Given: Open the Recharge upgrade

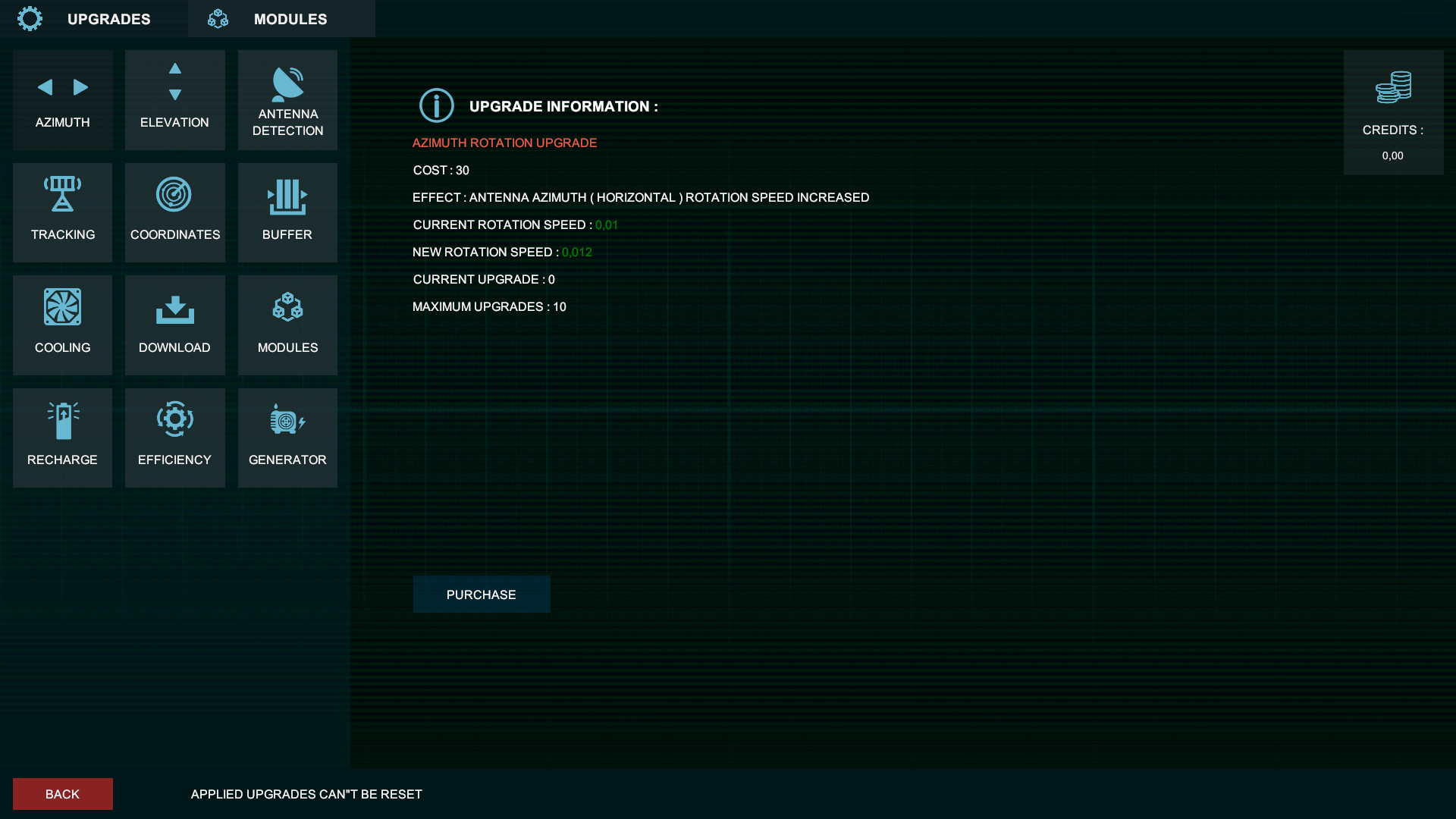Looking at the screenshot, I should 62,438.
